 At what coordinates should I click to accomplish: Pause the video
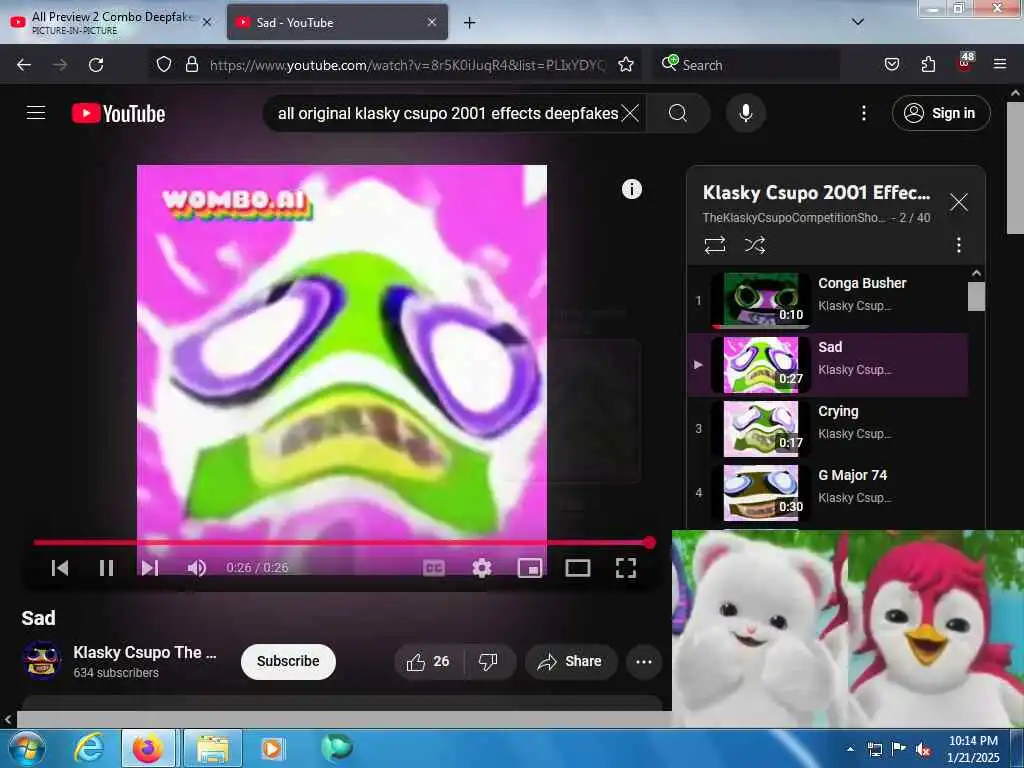point(106,568)
